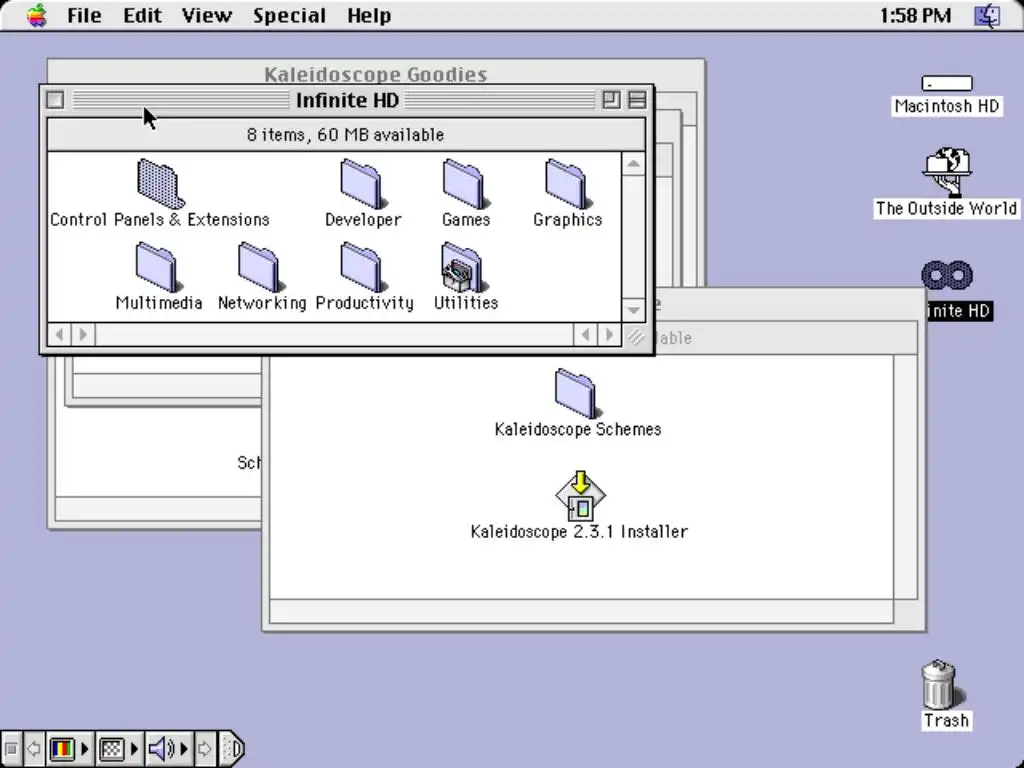Open the Edit menu
Viewport: 1024px width, 768px height.
[x=142, y=15]
